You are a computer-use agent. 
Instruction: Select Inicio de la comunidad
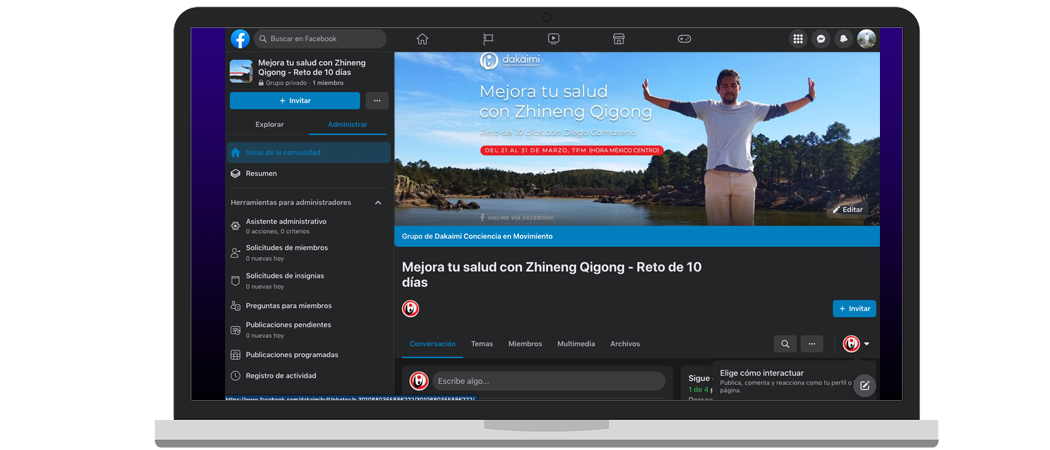[308, 153]
